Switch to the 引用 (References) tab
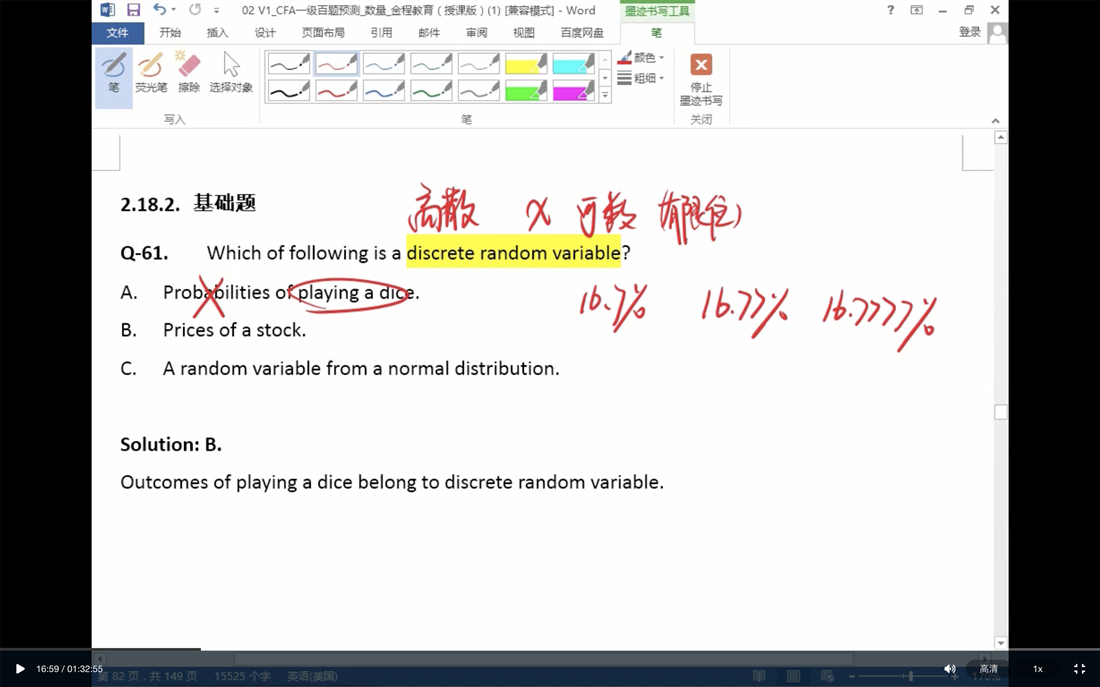1100x687 pixels. click(382, 32)
